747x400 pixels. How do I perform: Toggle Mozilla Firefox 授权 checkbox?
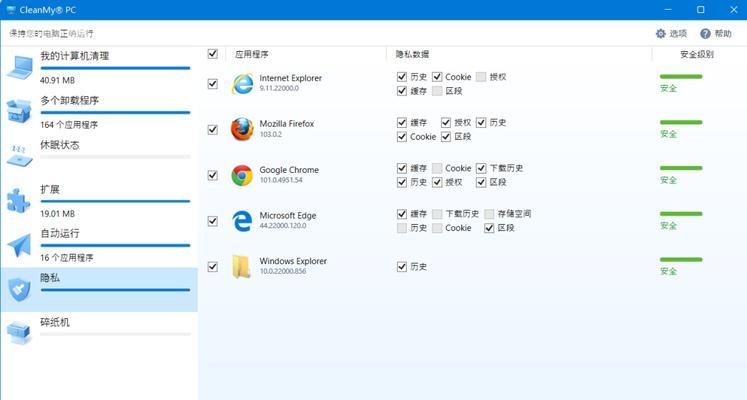tap(446, 122)
